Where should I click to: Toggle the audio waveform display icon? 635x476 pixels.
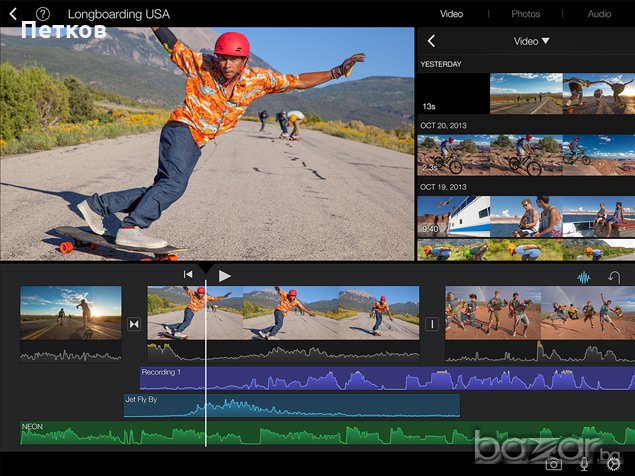[x=583, y=277]
